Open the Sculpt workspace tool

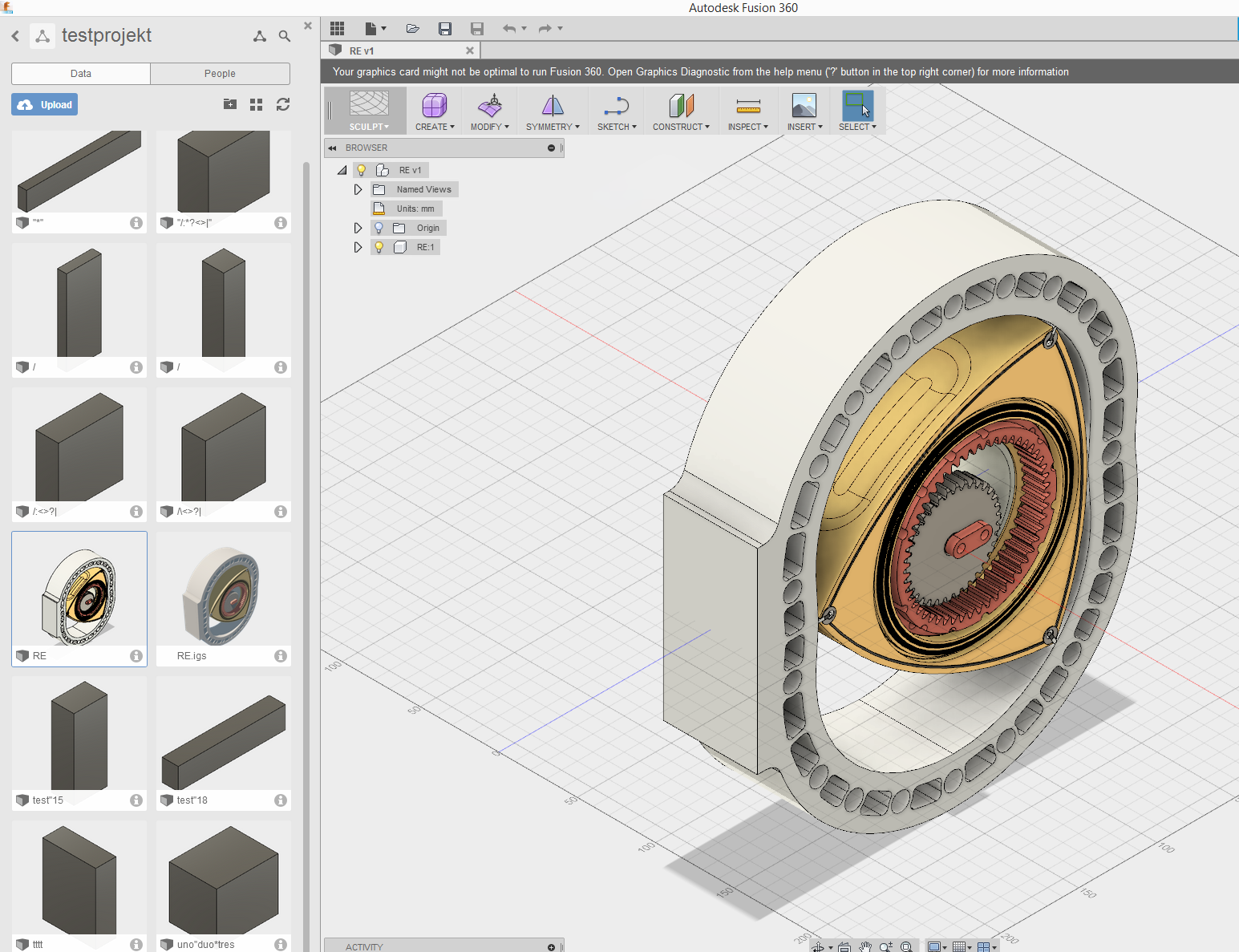point(369,105)
